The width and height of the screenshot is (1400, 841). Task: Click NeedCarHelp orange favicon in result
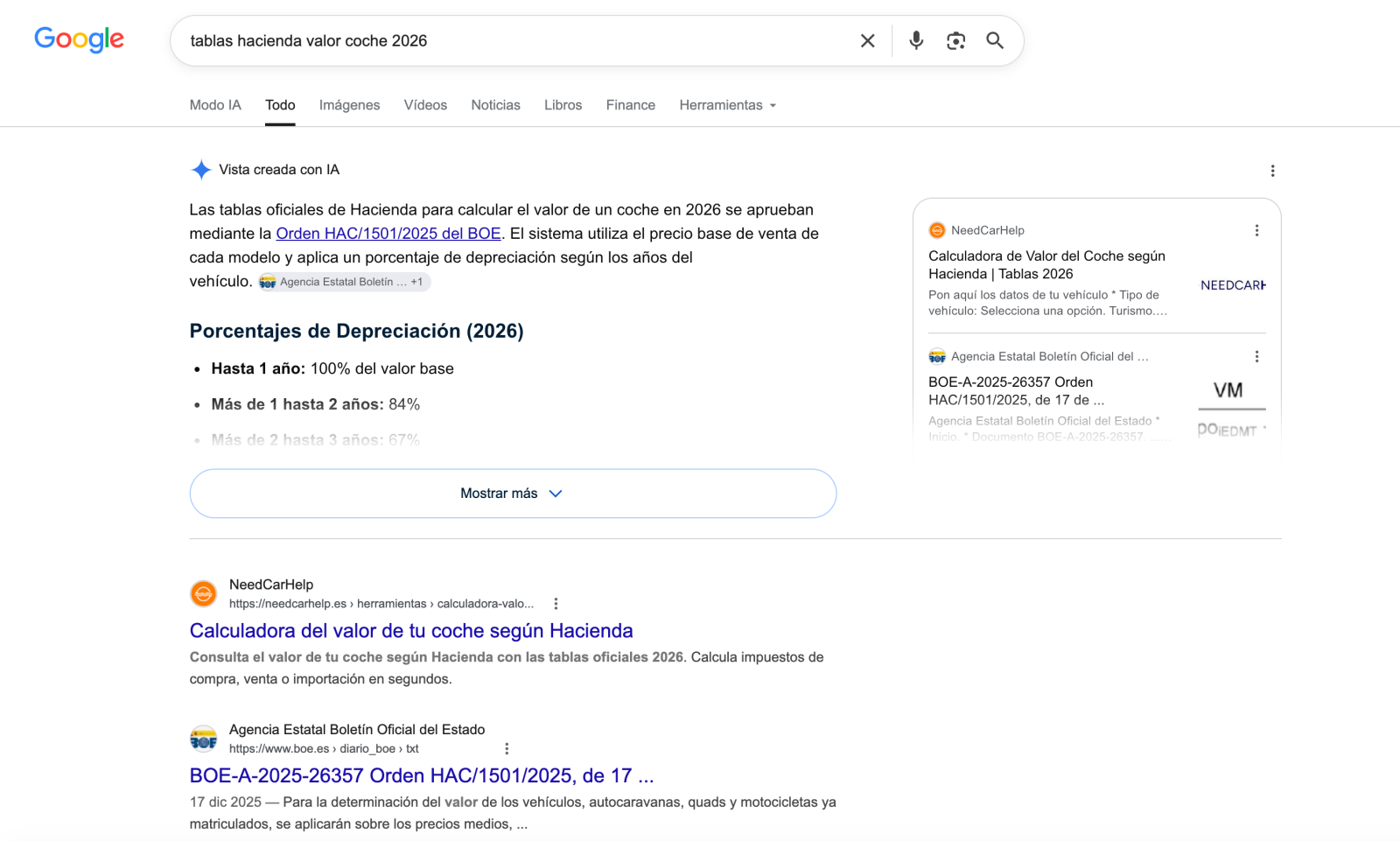click(204, 594)
